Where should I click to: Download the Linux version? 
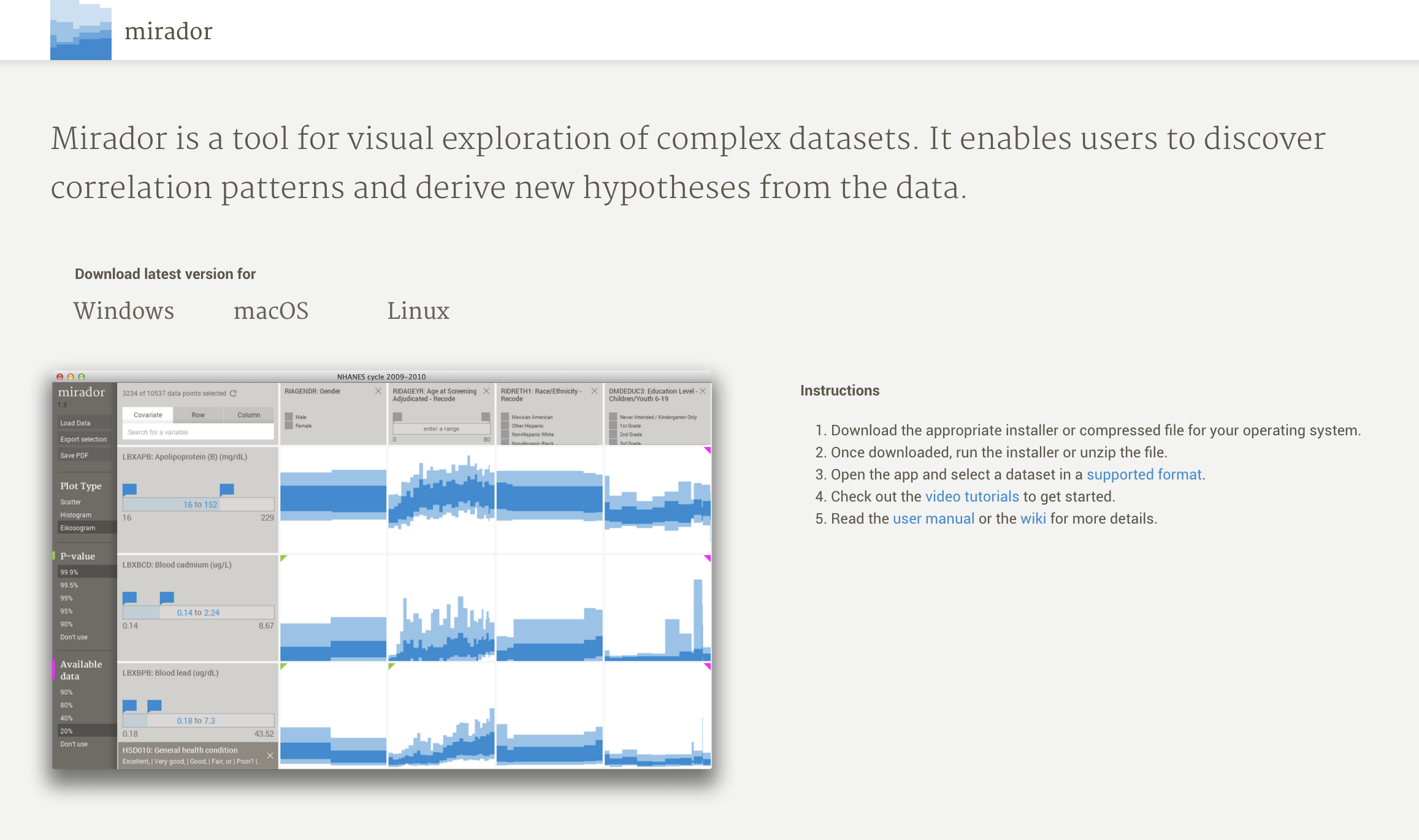418,311
